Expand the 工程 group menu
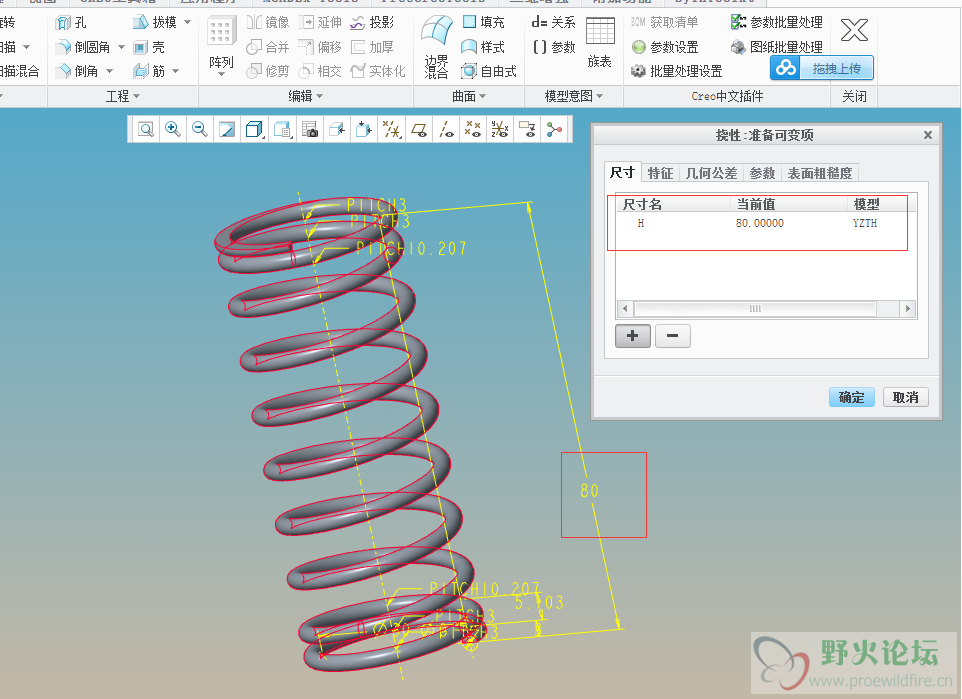 pyautogui.click(x=123, y=96)
